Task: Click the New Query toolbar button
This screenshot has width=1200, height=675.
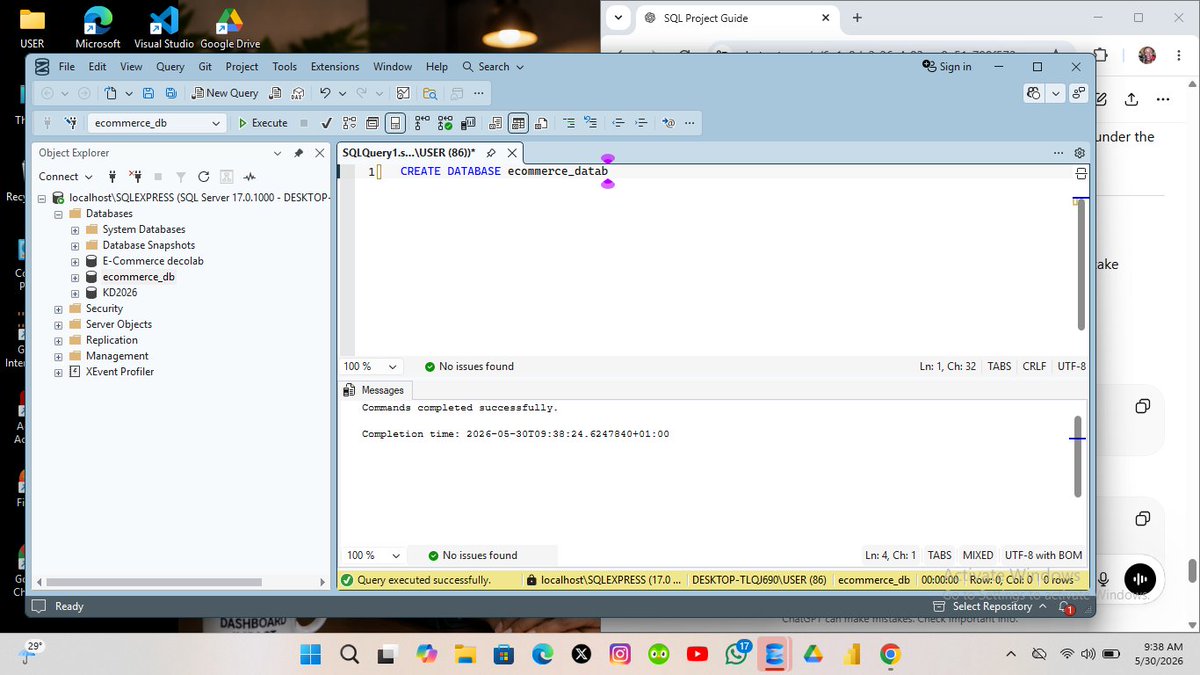Action: (x=225, y=93)
